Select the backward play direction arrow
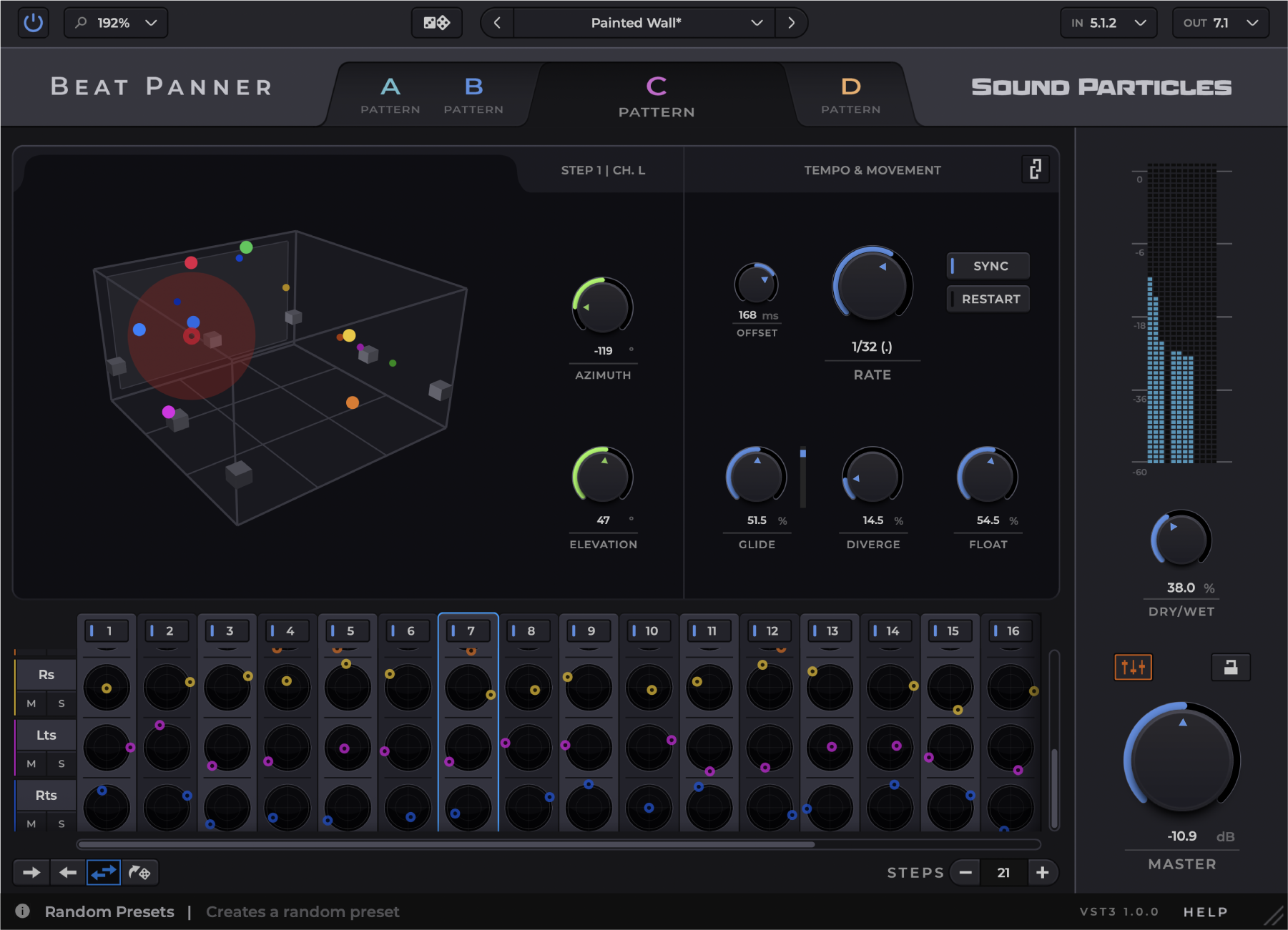1288x930 pixels. coord(68,872)
